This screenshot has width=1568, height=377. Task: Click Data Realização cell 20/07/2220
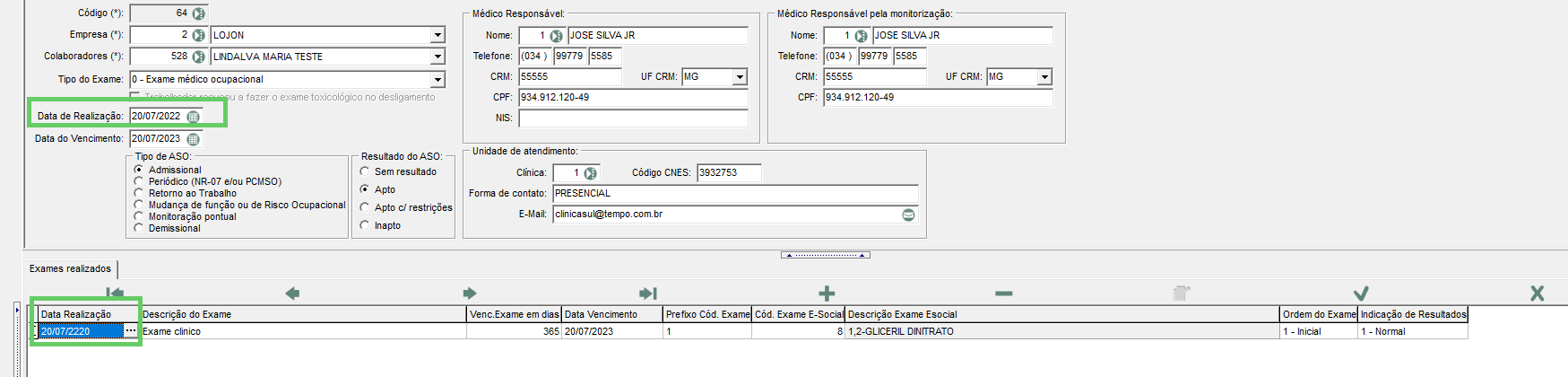coord(80,331)
